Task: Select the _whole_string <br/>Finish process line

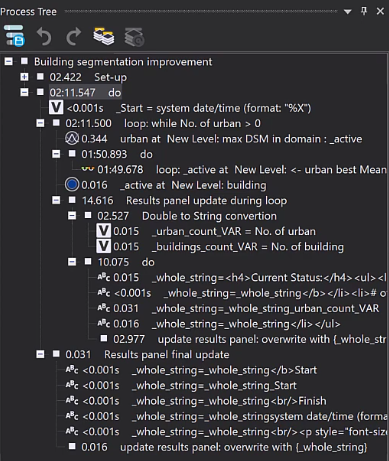Action: pyautogui.click(x=229, y=401)
